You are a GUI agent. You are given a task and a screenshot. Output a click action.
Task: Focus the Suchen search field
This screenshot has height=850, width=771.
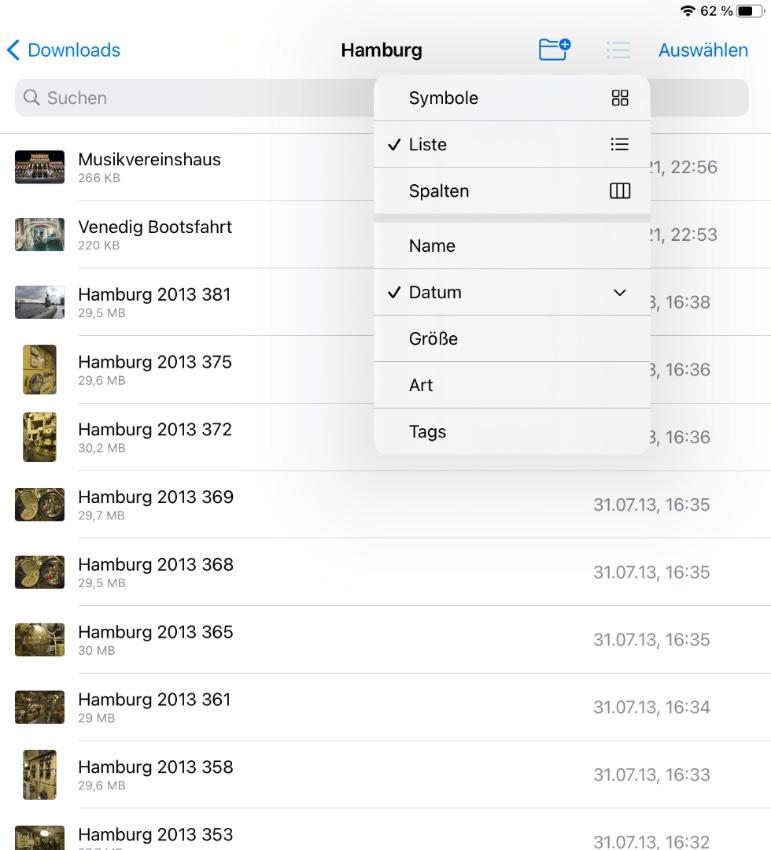(x=200, y=98)
